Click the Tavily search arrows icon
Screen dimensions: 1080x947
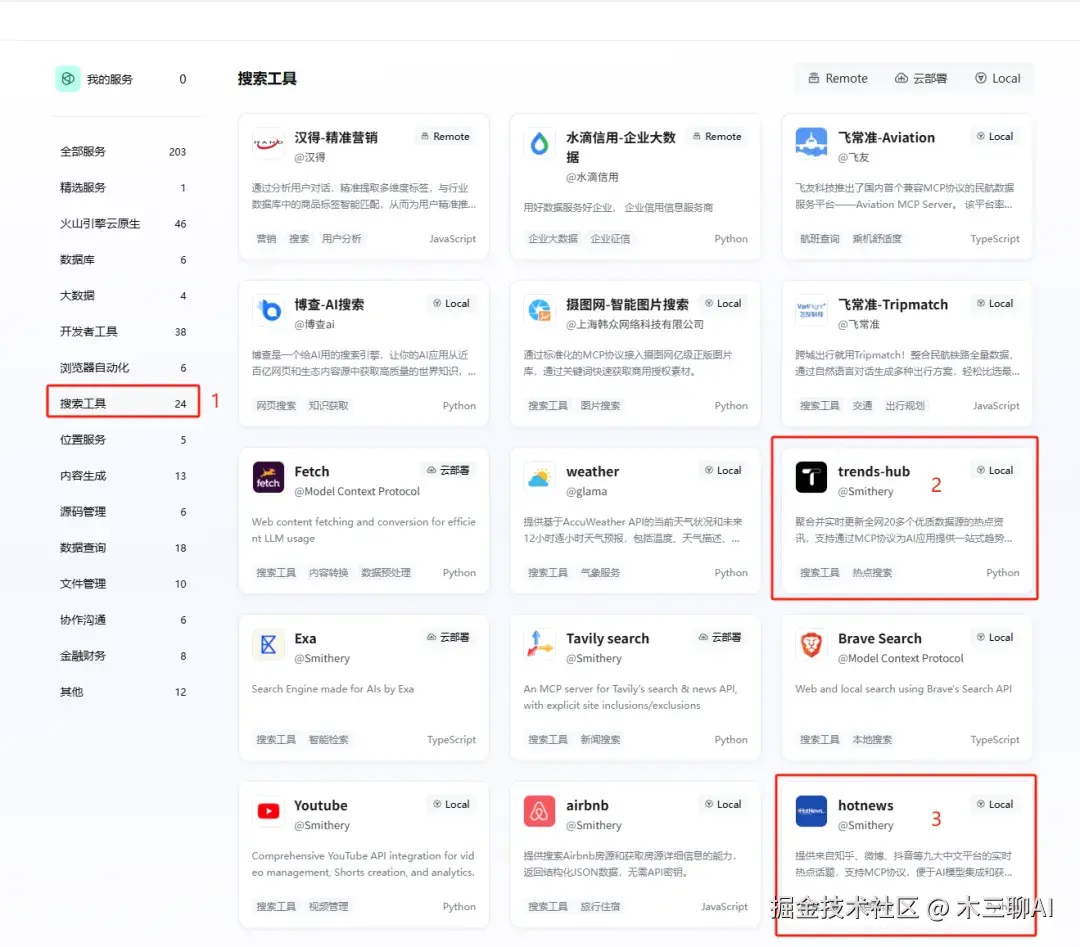tap(539, 645)
